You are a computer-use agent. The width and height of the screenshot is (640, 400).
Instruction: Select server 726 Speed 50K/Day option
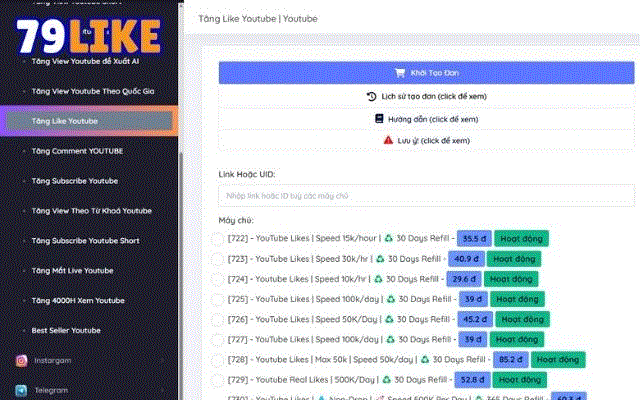point(218,319)
